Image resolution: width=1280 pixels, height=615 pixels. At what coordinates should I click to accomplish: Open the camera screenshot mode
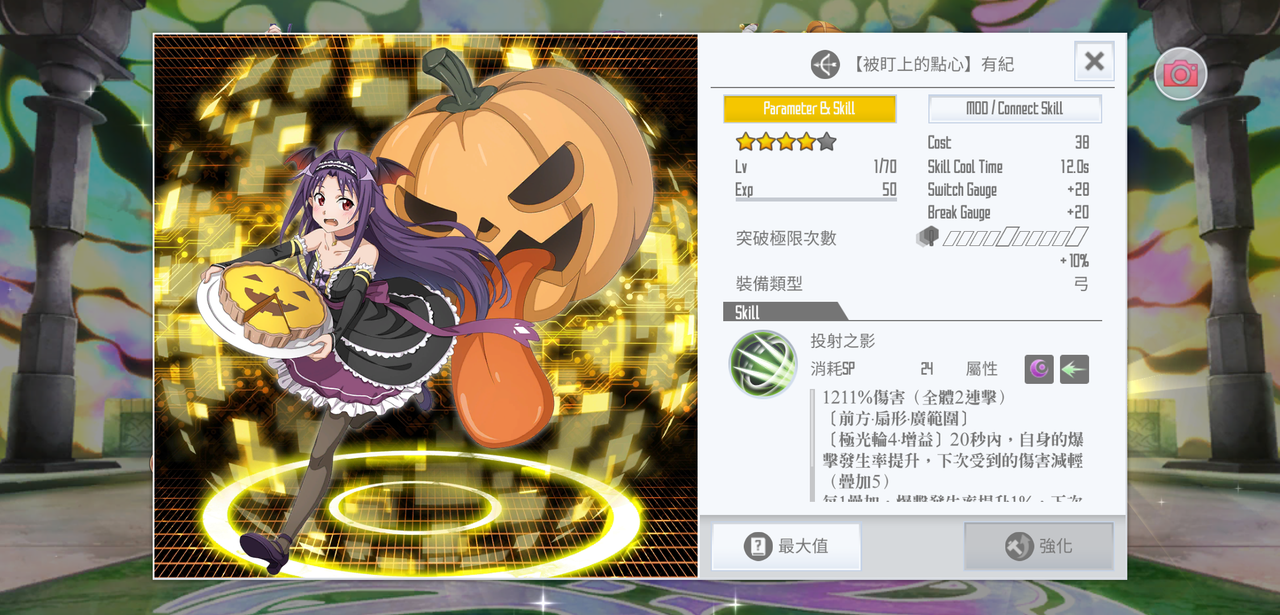click(1180, 73)
